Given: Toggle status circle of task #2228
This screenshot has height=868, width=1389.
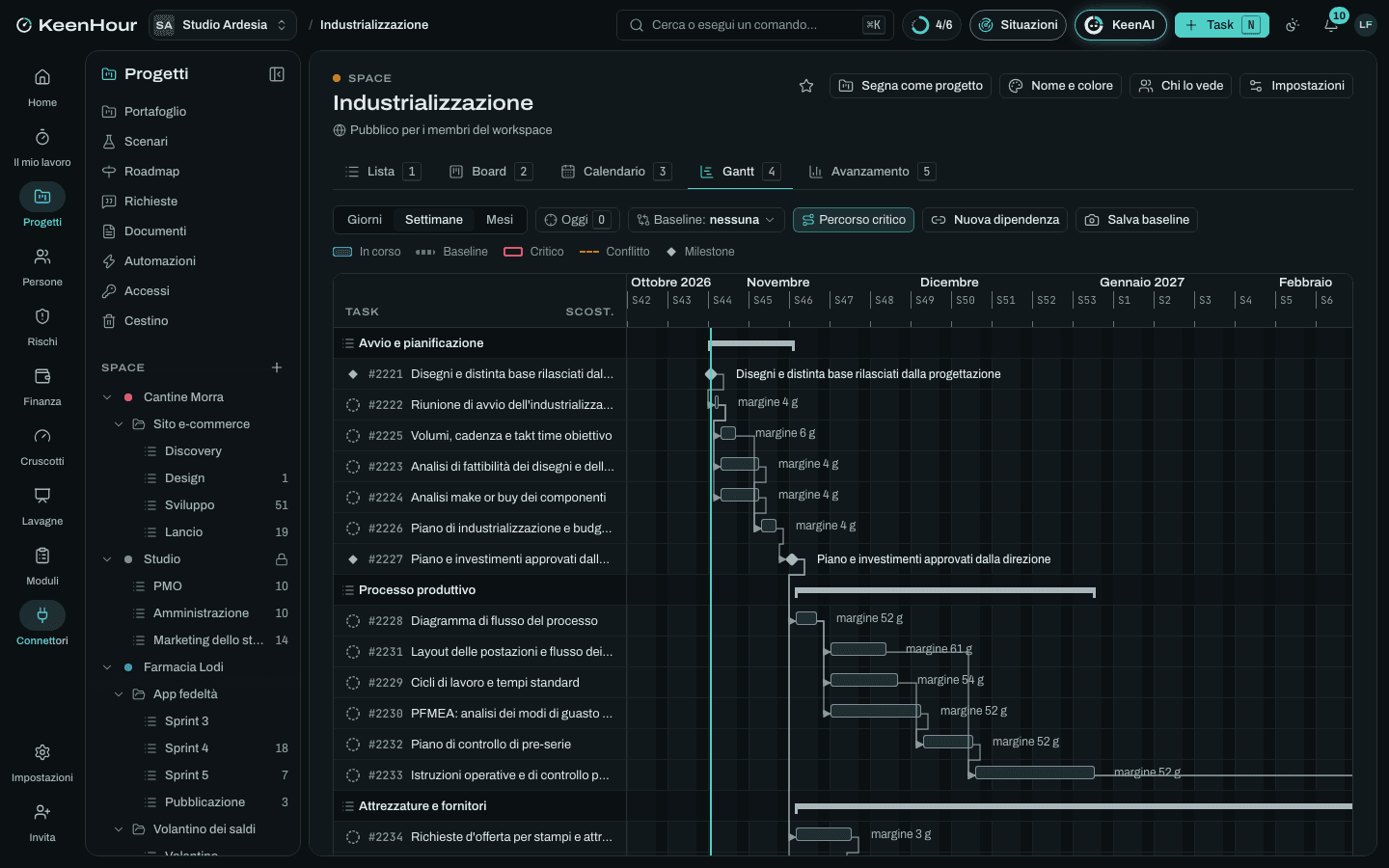Looking at the screenshot, I should coord(353,621).
